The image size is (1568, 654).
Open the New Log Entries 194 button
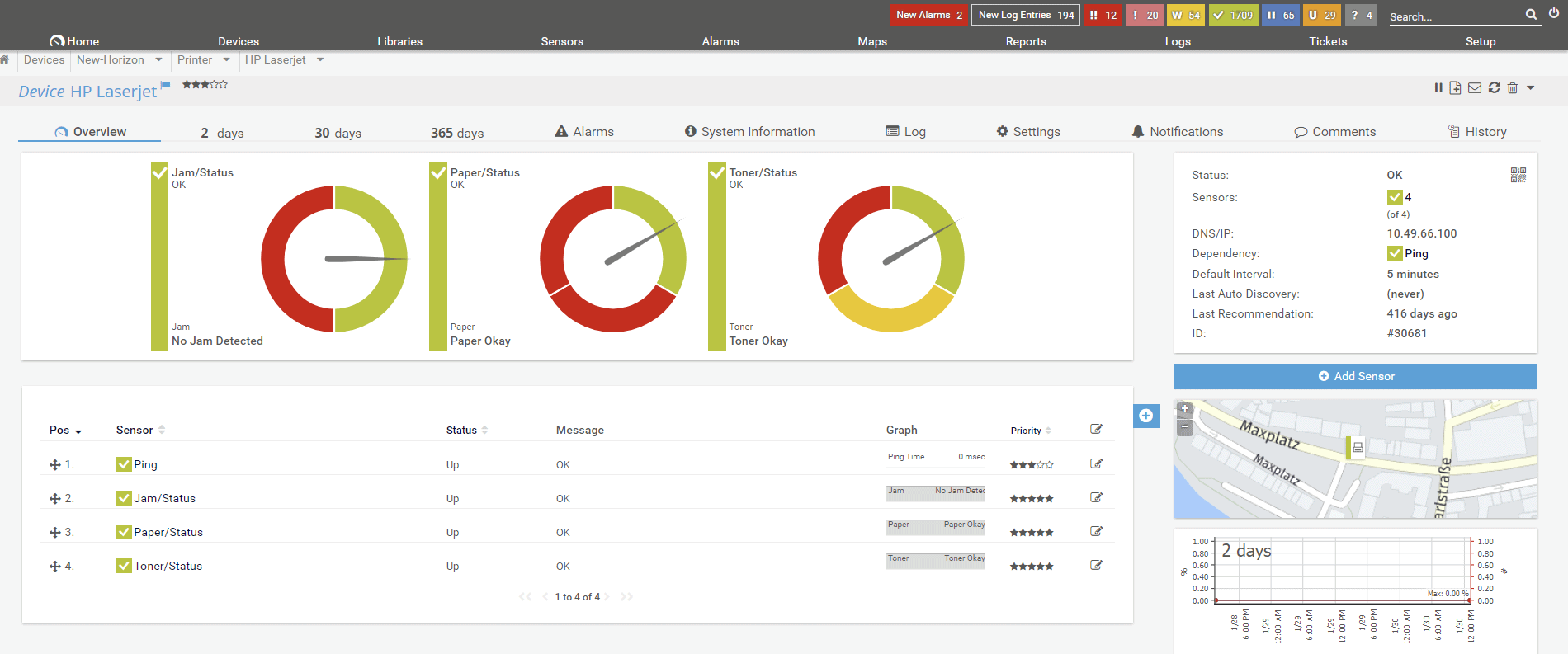tap(1026, 15)
